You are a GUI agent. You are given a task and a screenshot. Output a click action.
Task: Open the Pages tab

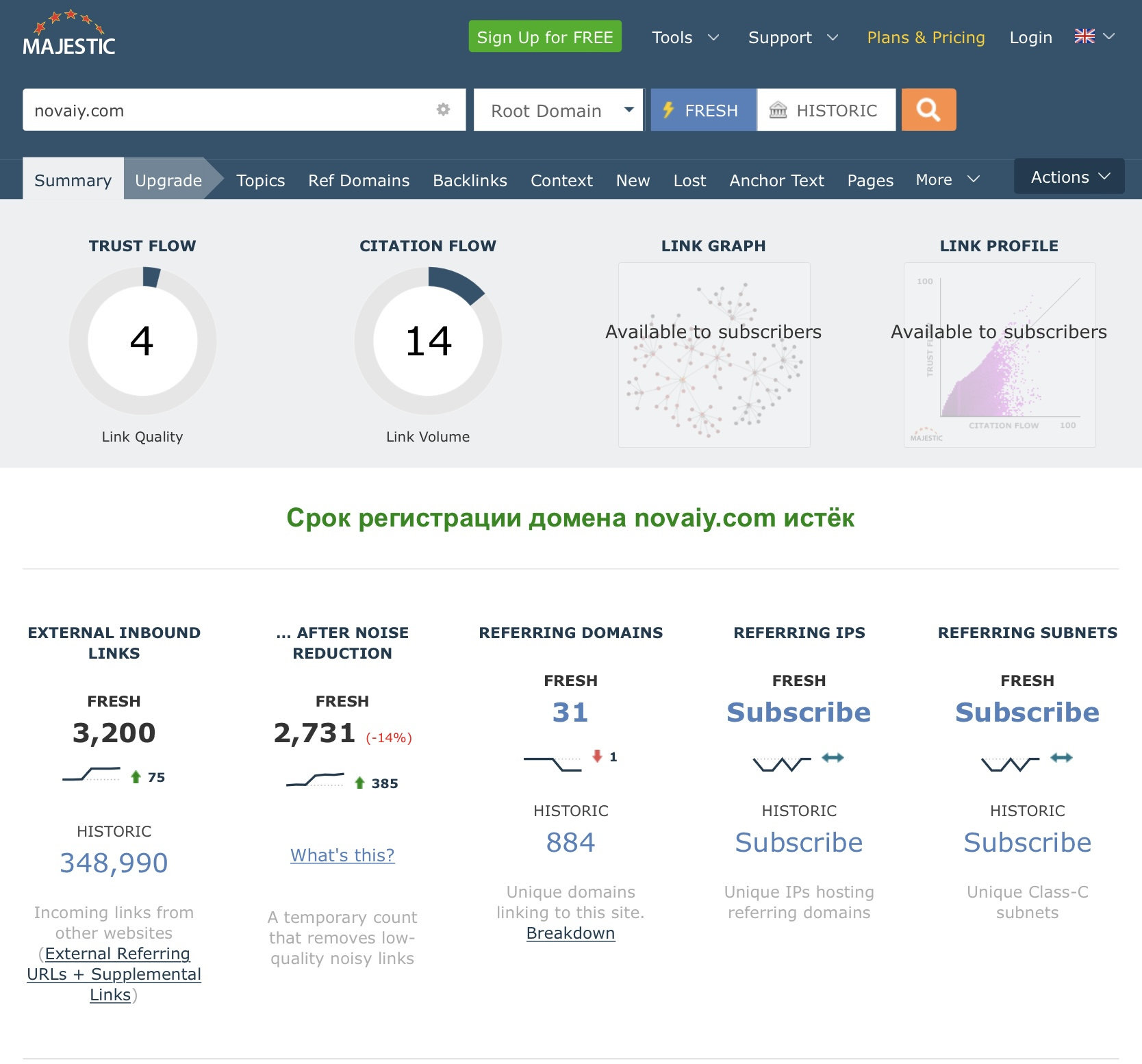(x=870, y=180)
